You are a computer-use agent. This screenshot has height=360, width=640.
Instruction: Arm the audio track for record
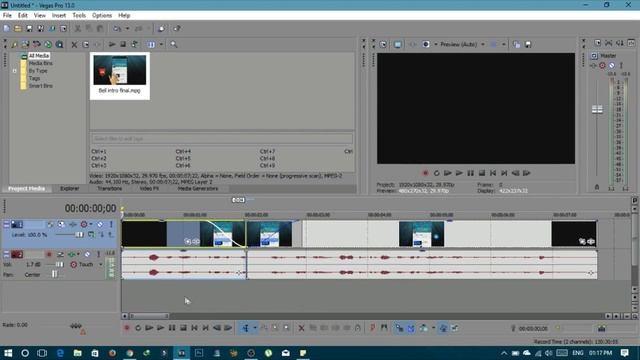click(49, 254)
